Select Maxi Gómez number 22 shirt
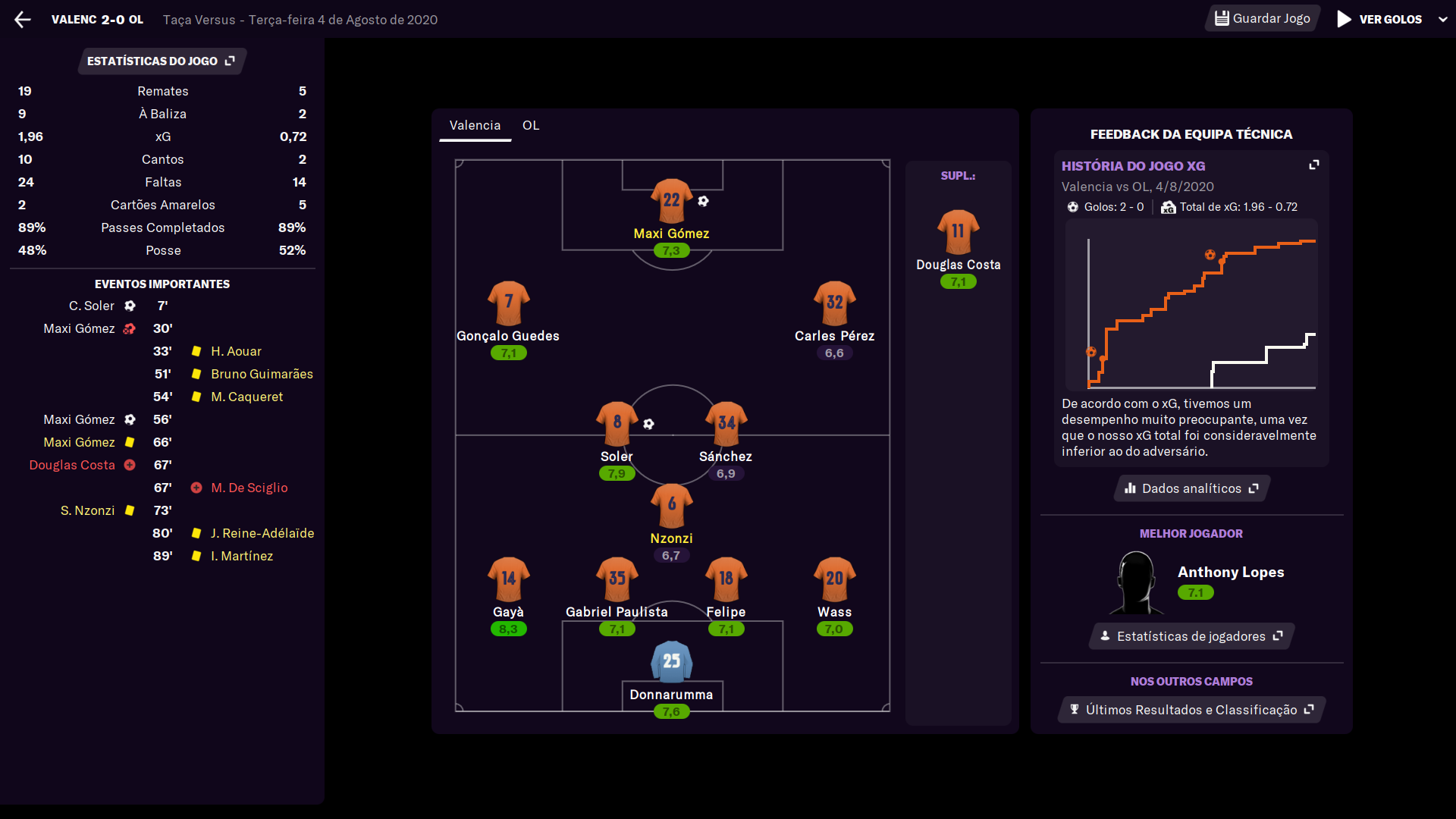1456x819 pixels. click(671, 200)
